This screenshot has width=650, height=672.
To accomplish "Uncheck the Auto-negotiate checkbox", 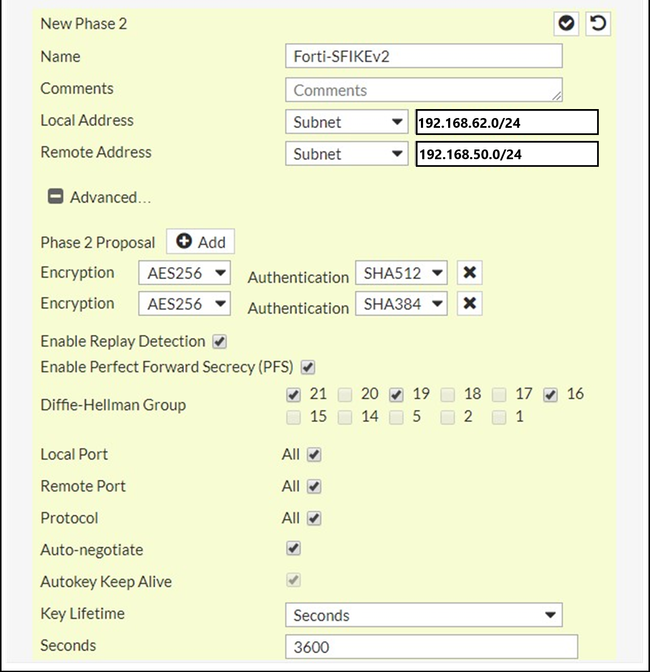I will pos(294,549).
